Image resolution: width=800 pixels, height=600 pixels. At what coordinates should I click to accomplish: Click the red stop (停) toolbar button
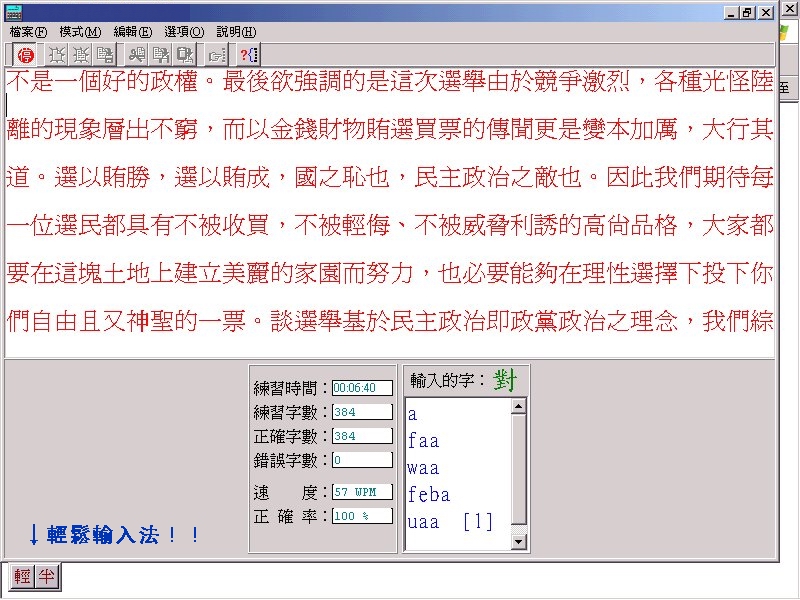26,55
